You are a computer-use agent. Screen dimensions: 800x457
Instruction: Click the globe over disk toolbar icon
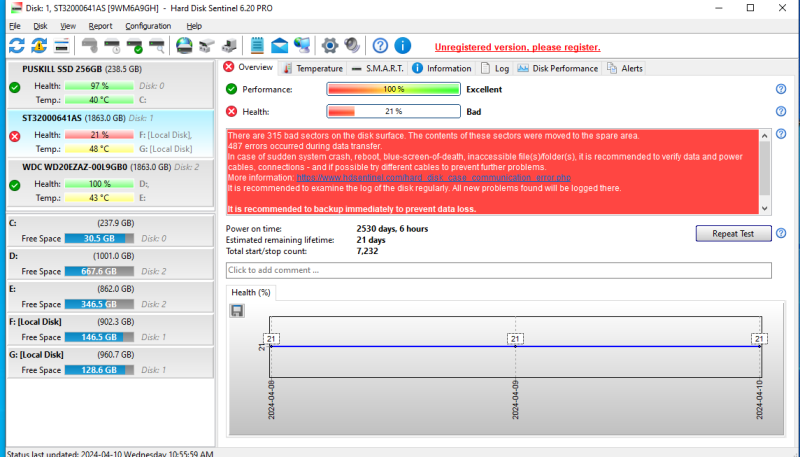tap(184, 46)
